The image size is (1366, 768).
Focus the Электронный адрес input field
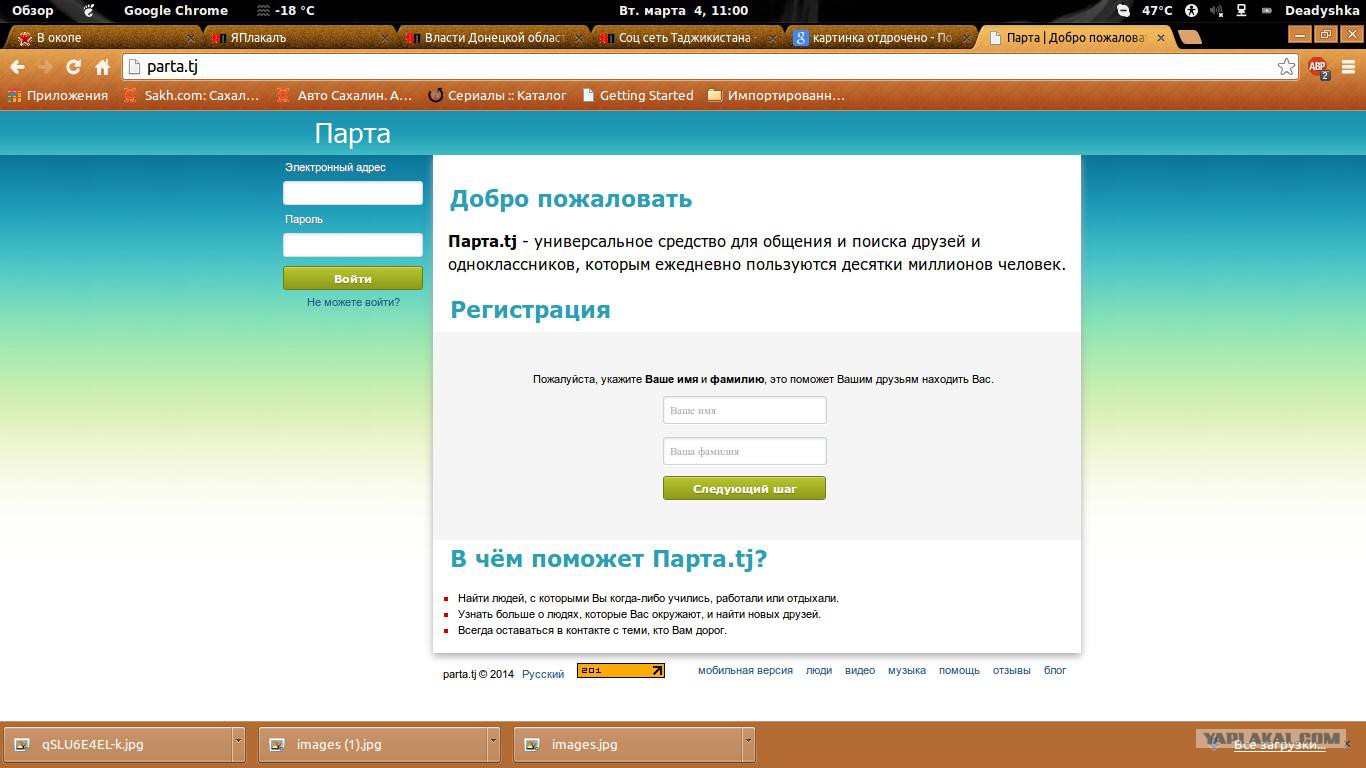pyautogui.click(x=353, y=192)
